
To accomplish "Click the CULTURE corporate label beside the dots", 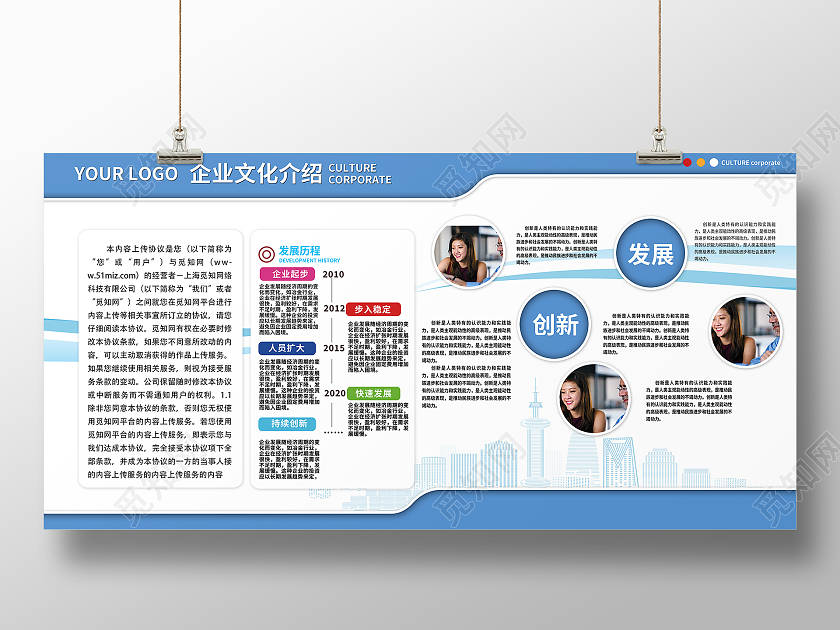I will 751,162.
